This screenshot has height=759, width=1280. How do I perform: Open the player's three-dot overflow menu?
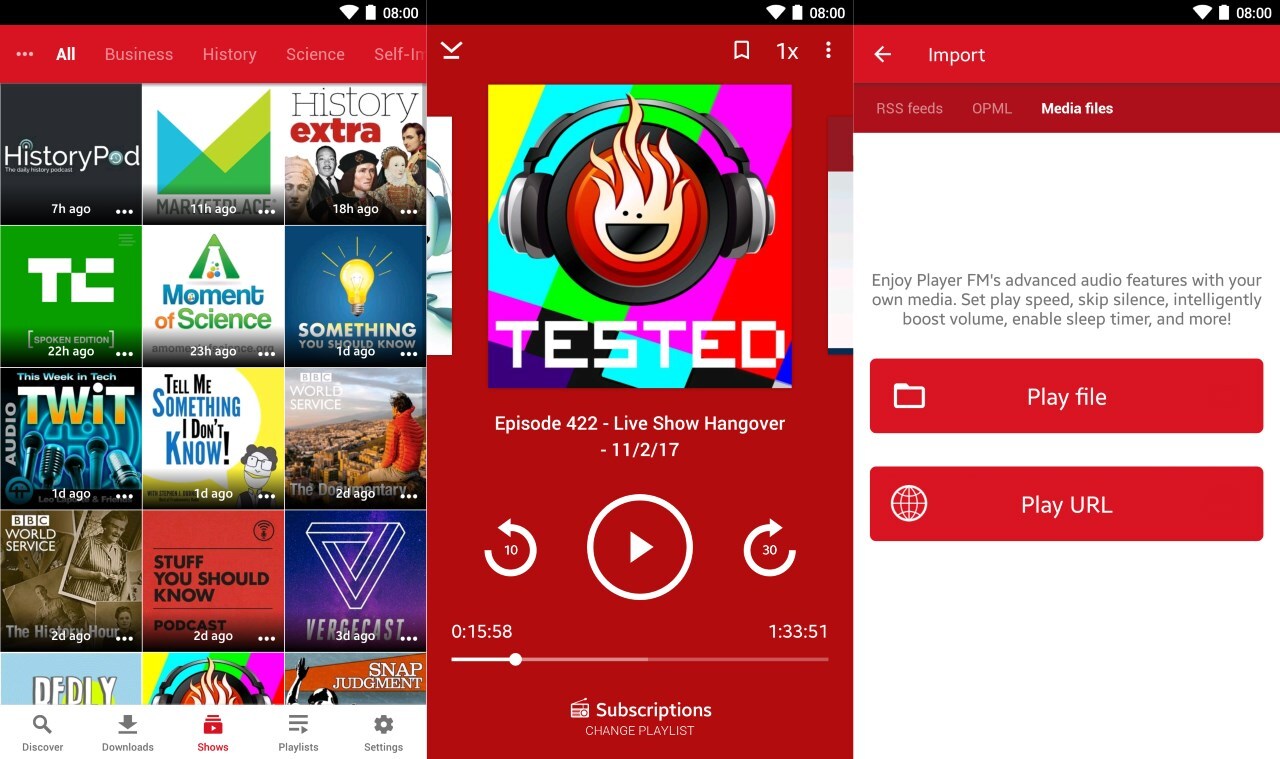coord(828,50)
